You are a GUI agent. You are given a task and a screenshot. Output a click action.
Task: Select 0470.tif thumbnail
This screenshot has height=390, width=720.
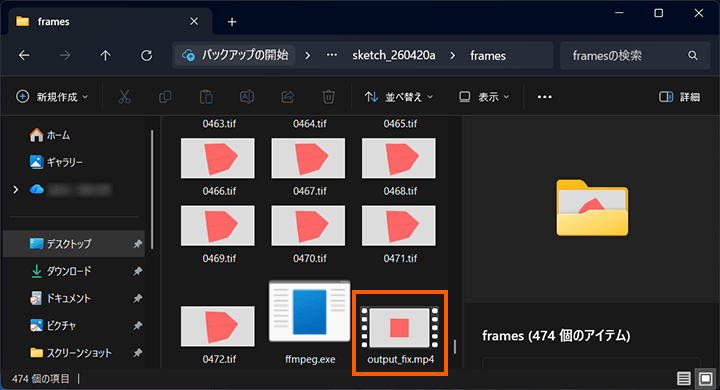coord(308,226)
